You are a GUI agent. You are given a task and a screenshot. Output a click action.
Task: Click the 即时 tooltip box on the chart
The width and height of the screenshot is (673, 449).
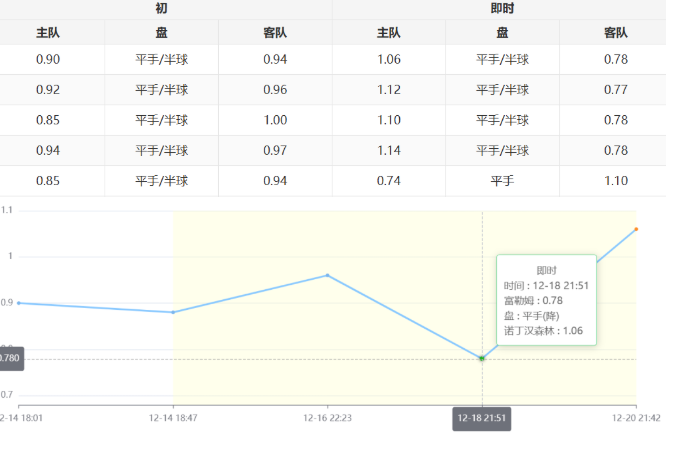click(x=546, y=300)
